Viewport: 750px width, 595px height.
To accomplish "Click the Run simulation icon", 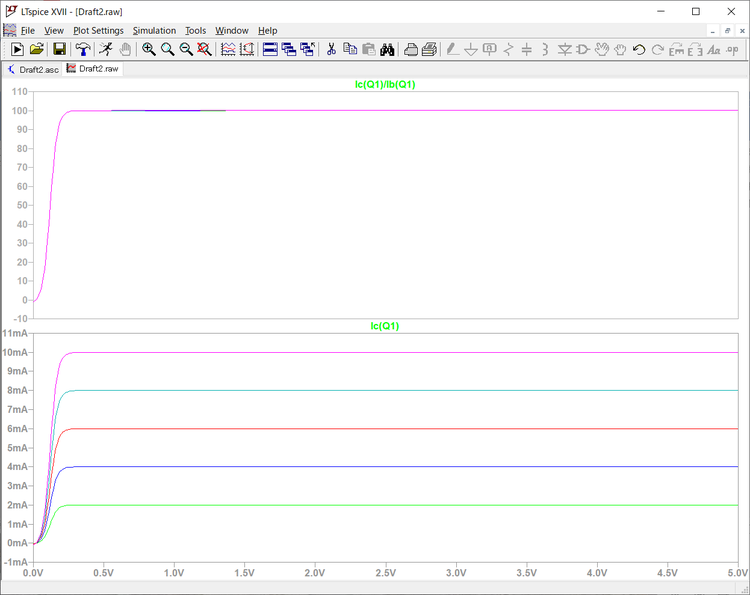I will coord(17,49).
